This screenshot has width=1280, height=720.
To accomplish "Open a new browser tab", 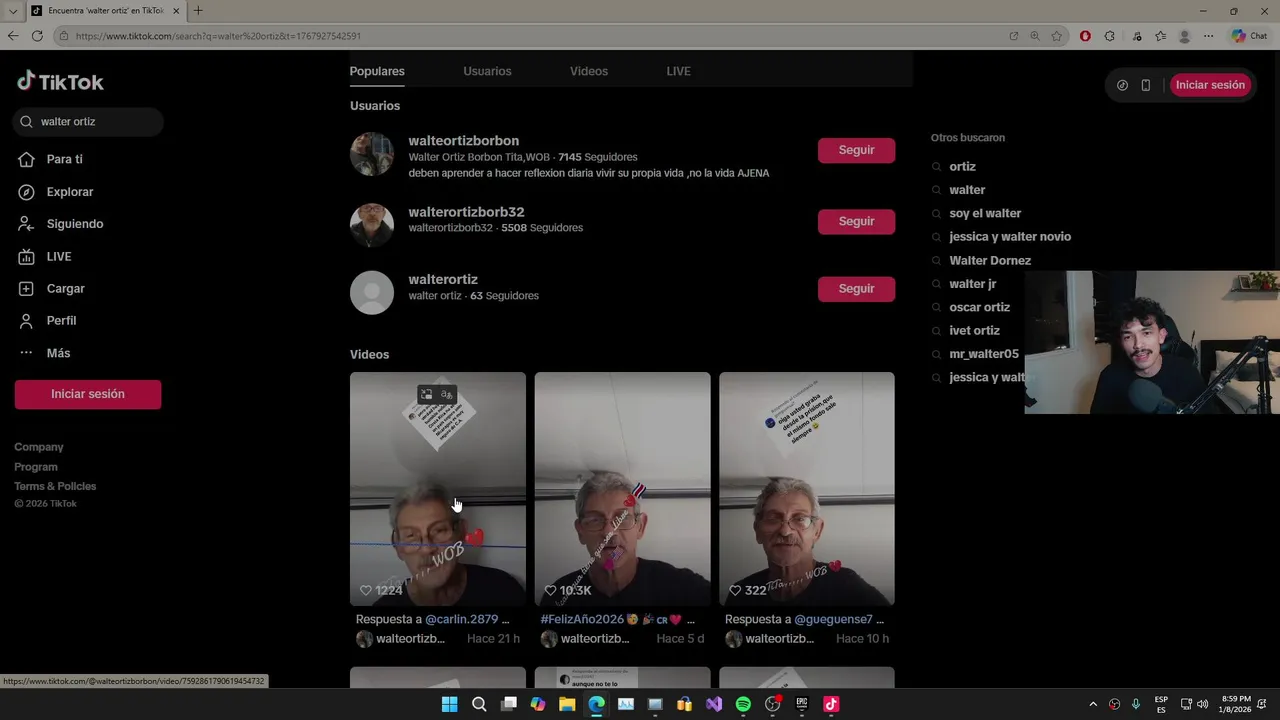I will point(198,11).
